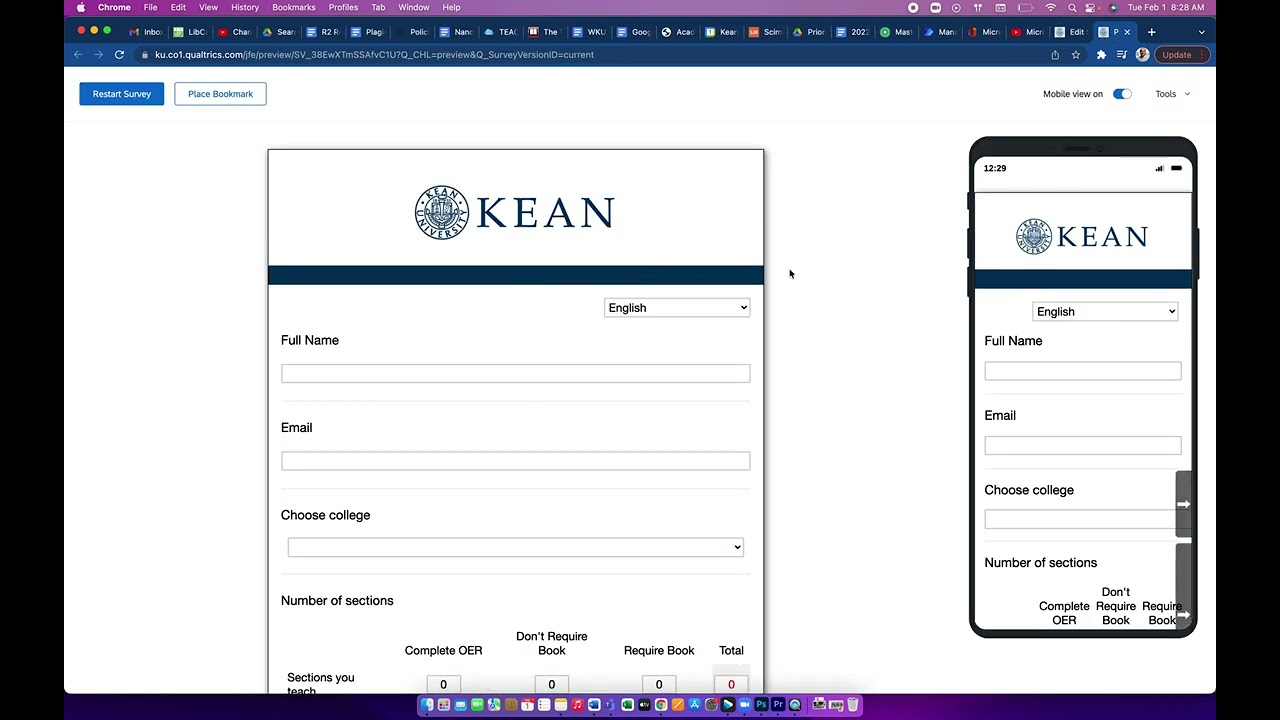Click Complete OER sections input box

point(443,684)
